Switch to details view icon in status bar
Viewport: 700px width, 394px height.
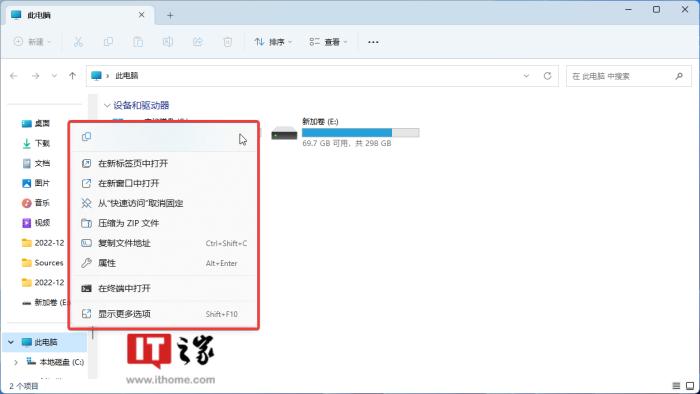[676, 386]
